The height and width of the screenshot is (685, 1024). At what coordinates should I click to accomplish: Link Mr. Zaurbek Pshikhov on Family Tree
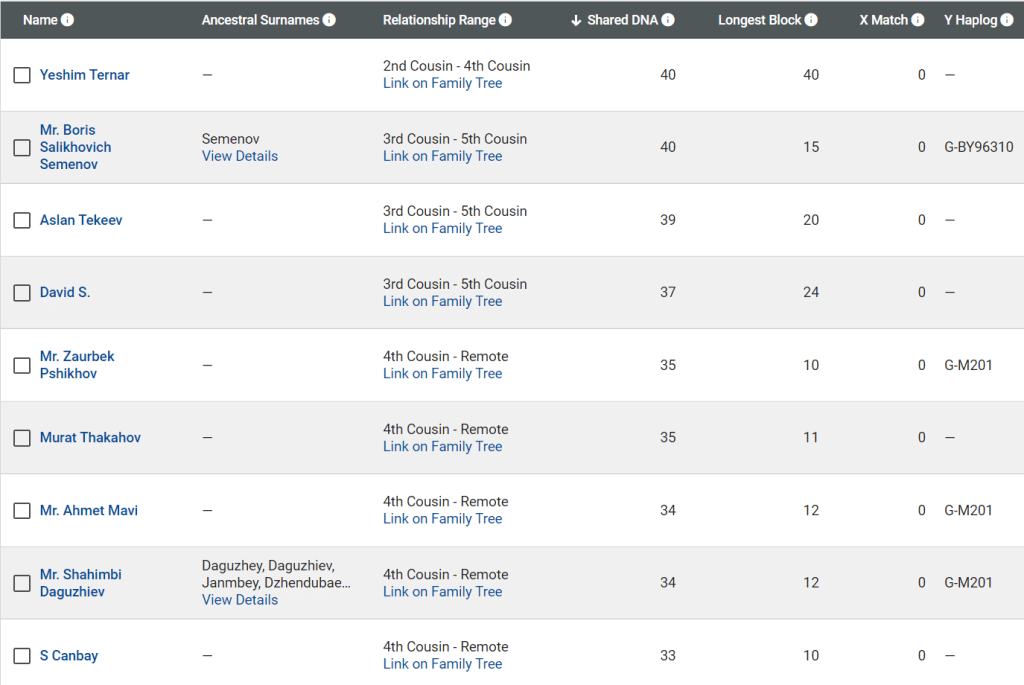click(442, 374)
